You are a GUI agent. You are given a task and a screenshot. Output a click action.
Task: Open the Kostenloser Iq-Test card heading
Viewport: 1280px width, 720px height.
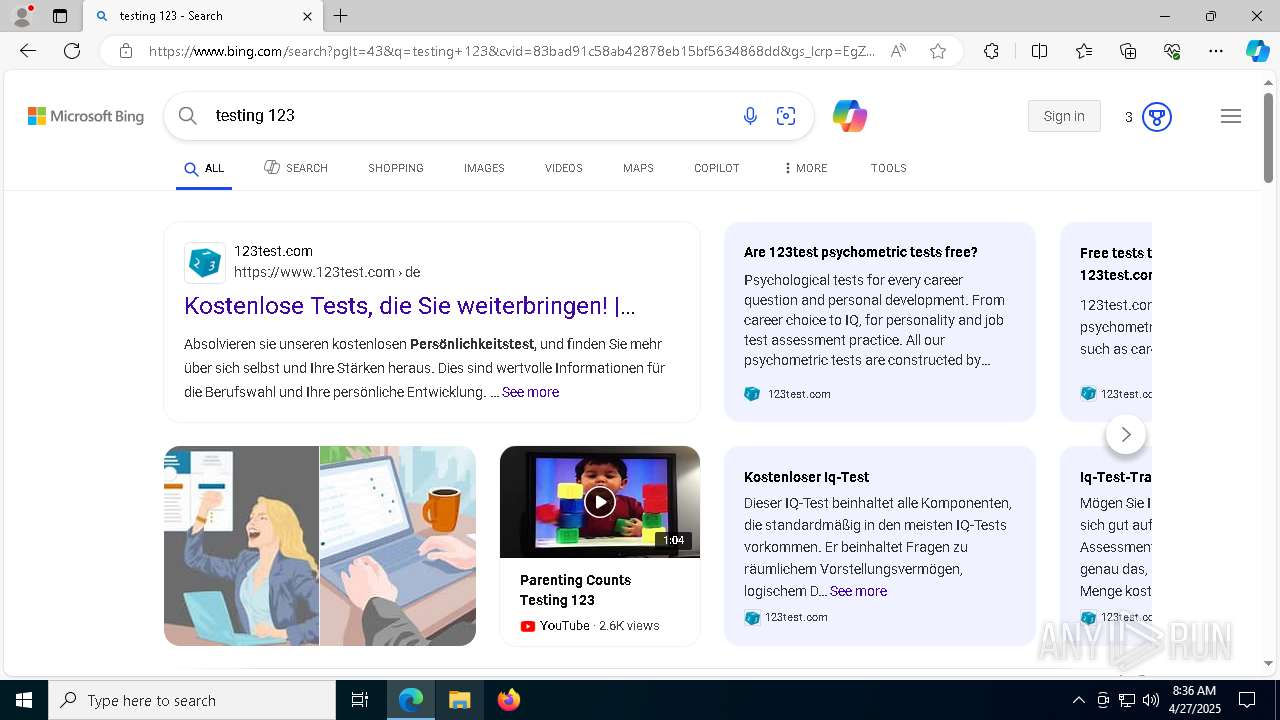pos(806,477)
